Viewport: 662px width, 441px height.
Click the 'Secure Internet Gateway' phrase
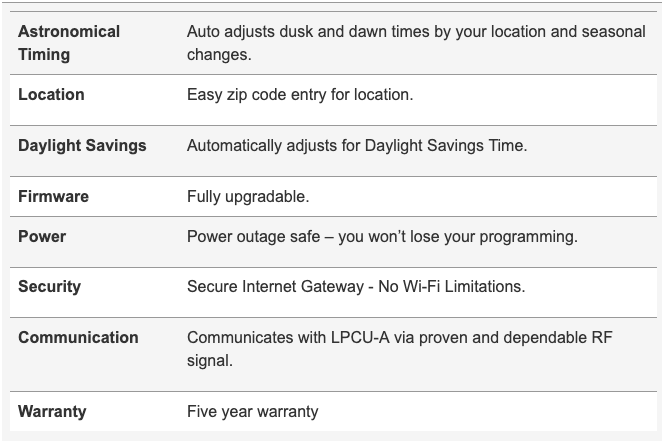[x=271, y=287]
